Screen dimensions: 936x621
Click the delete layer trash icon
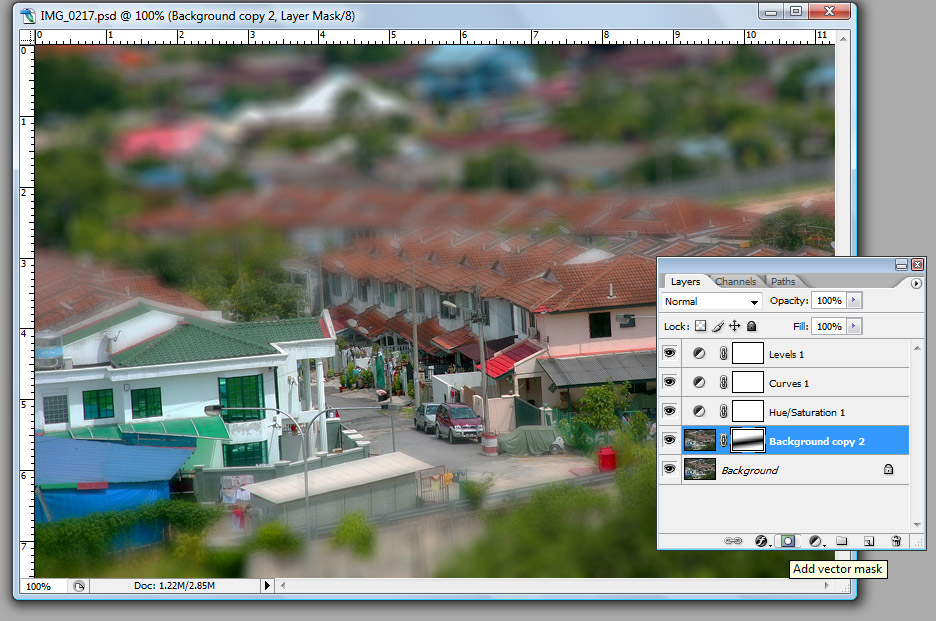pyautogui.click(x=896, y=541)
